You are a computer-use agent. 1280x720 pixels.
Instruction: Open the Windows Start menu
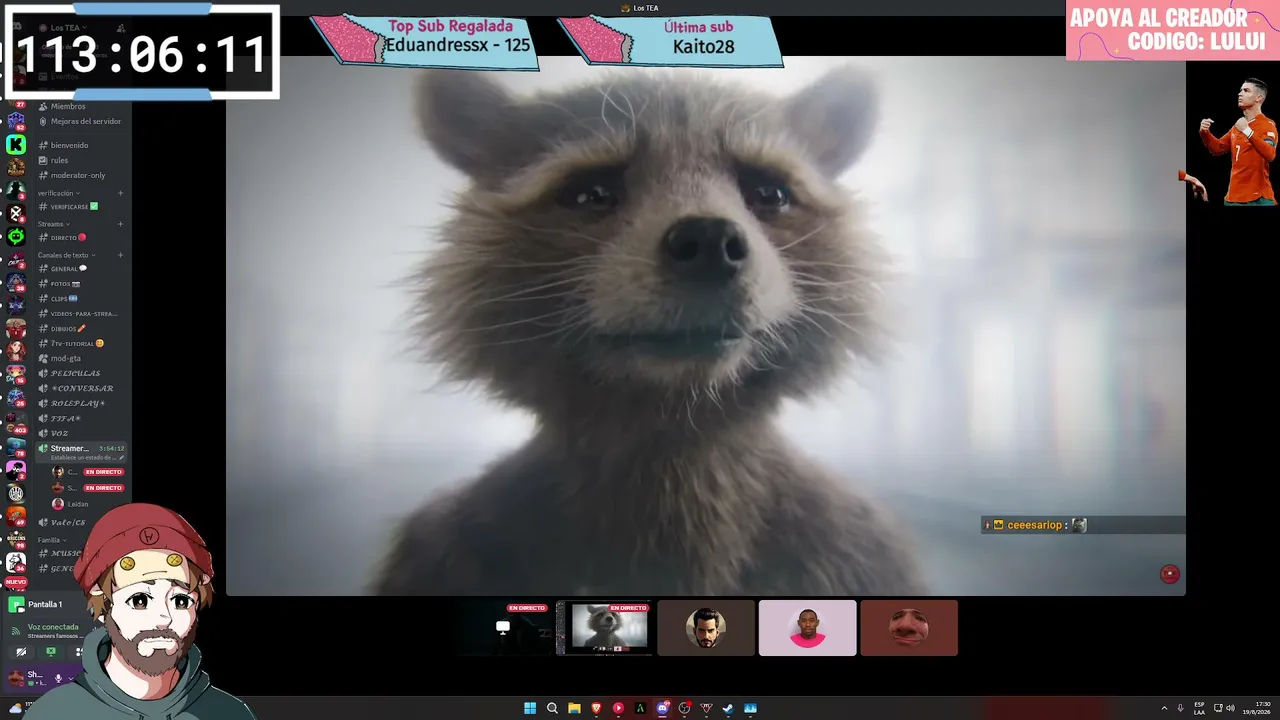coord(530,708)
